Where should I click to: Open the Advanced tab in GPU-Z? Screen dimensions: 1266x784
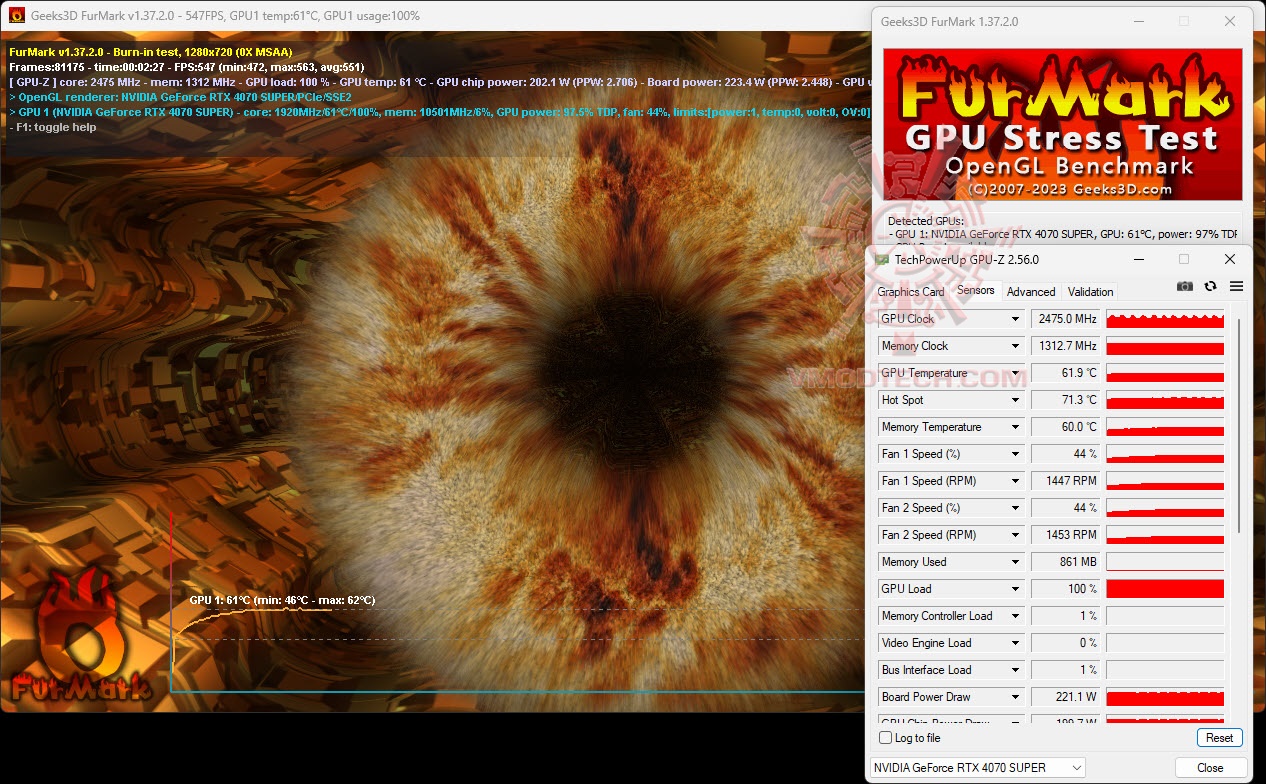click(1031, 292)
